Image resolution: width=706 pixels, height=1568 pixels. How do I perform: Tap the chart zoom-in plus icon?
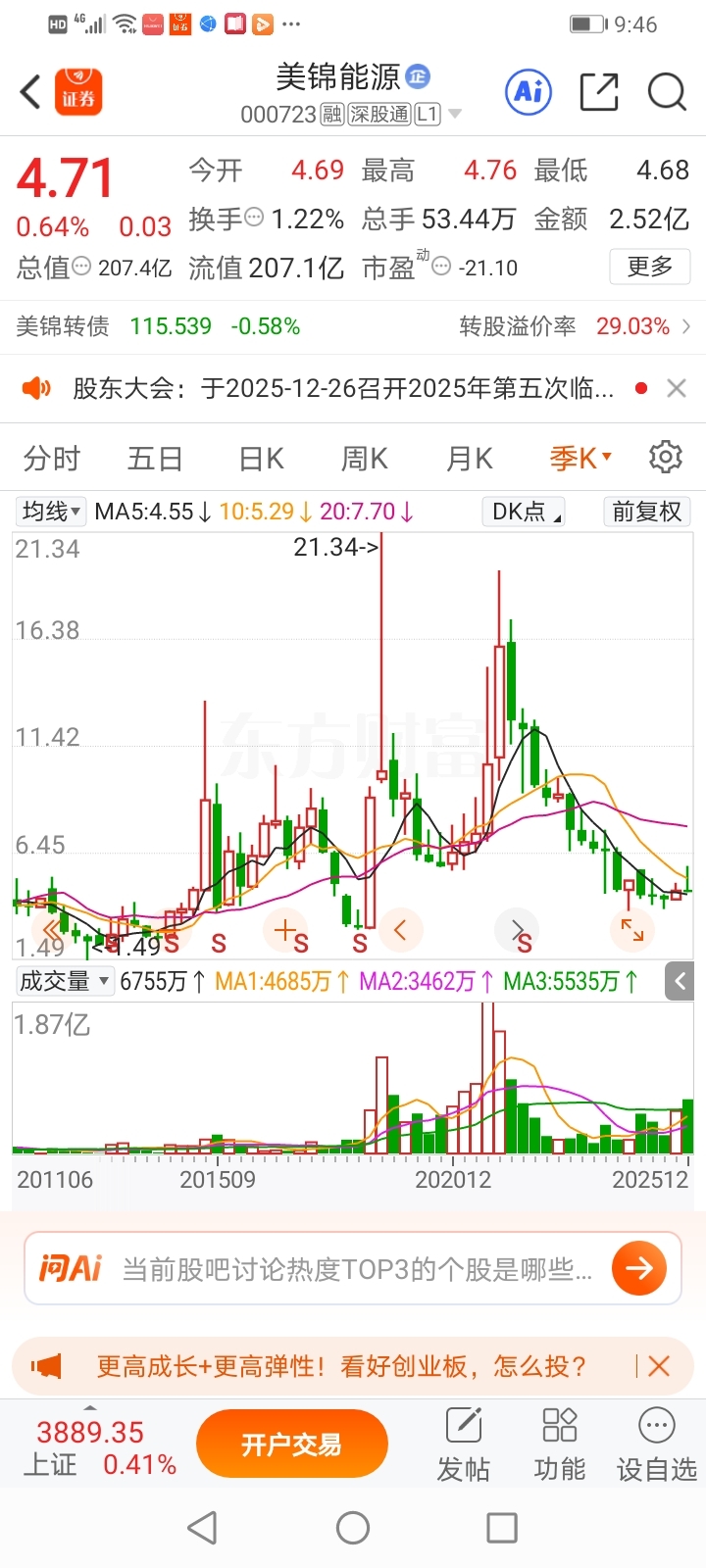coord(284,929)
